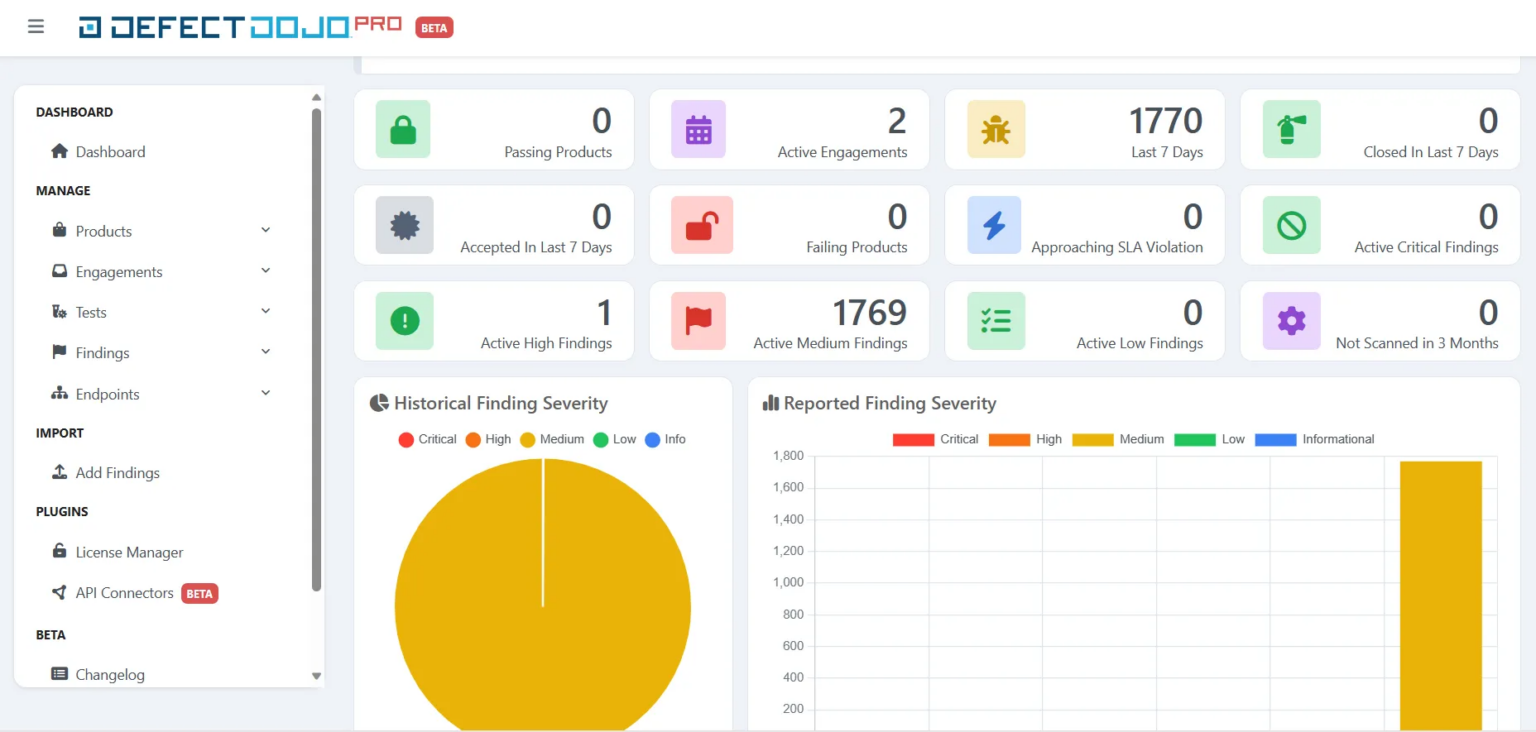Click the bug icon on Last 7 Days card
The width and height of the screenshot is (1536, 732).
coord(994,129)
